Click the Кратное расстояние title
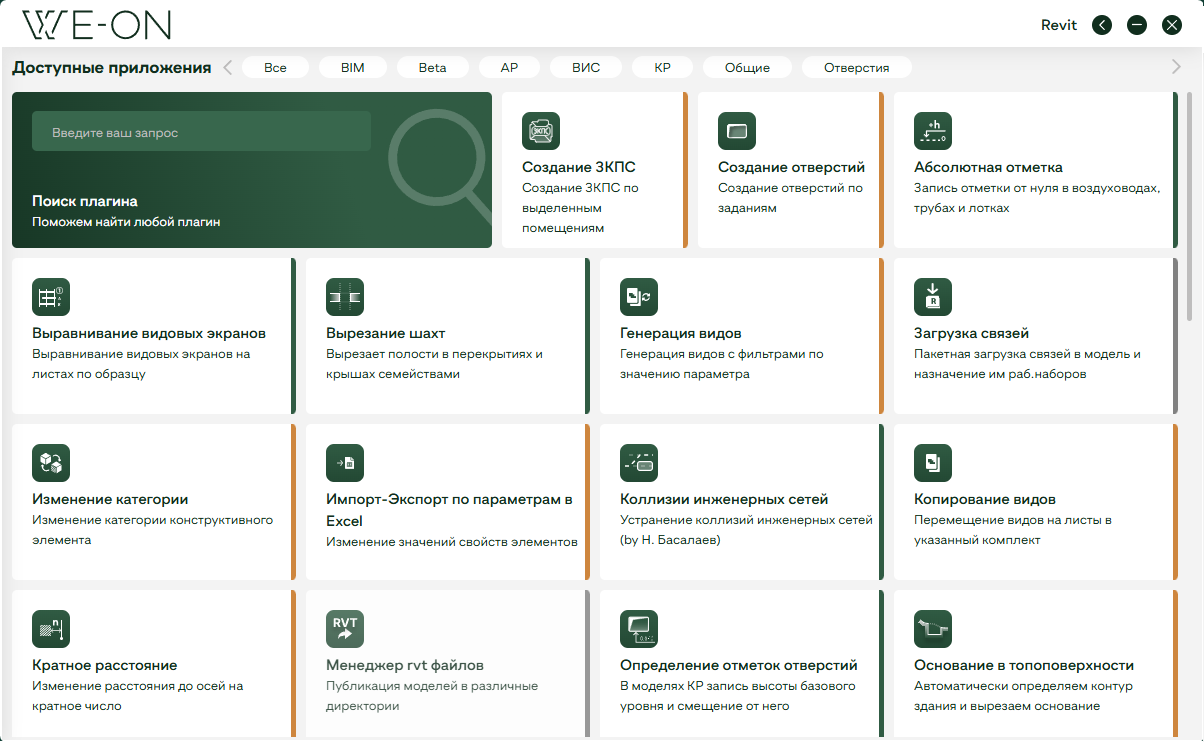The image size is (1204, 742). tap(105, 665)
